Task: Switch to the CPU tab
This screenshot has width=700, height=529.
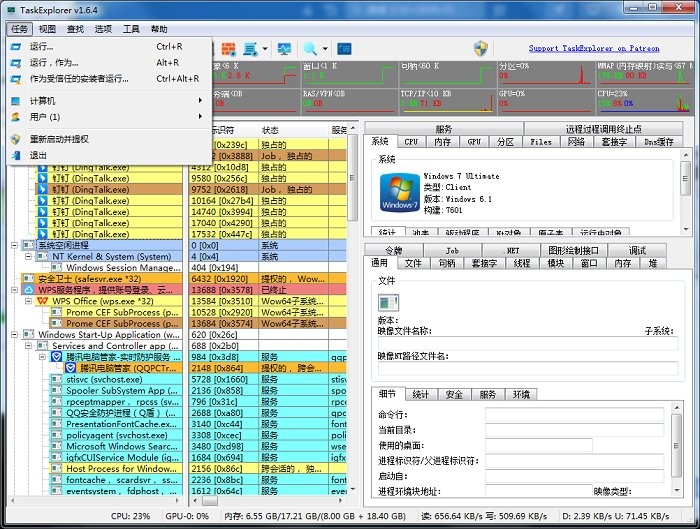Action: coord(411,142)
